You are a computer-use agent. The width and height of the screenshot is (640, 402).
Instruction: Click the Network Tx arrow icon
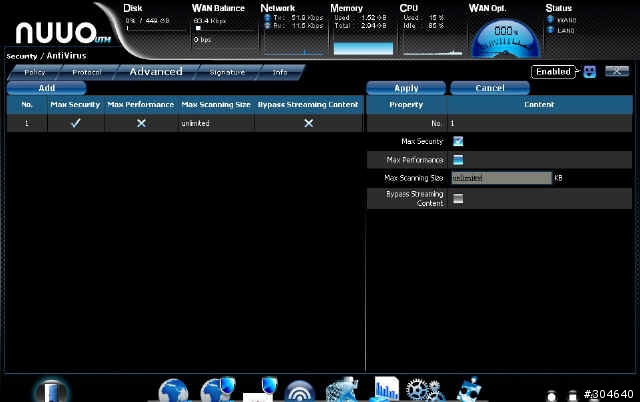267,18
